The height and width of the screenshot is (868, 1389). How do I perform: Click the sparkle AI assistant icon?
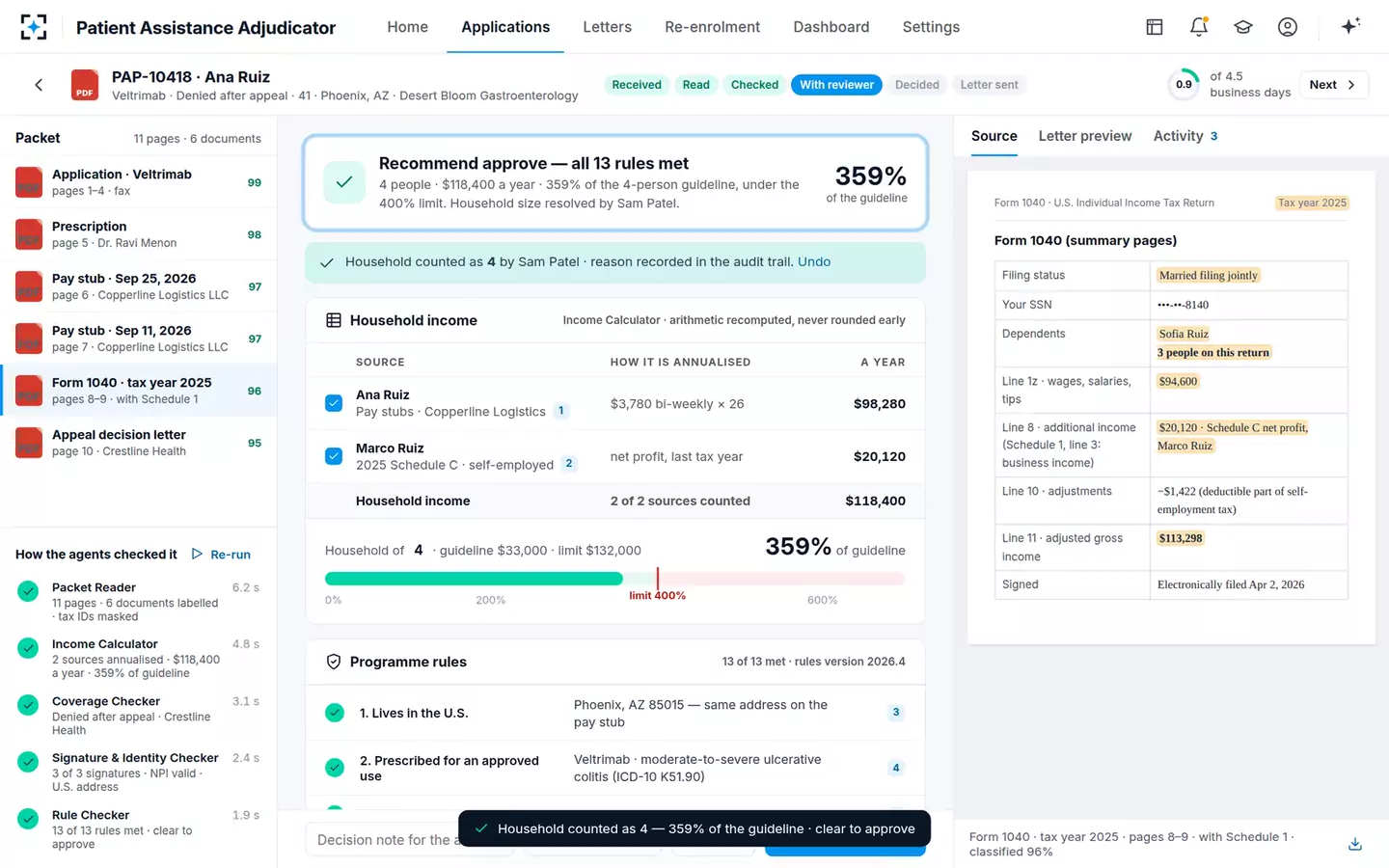(x=1350, y=26)
